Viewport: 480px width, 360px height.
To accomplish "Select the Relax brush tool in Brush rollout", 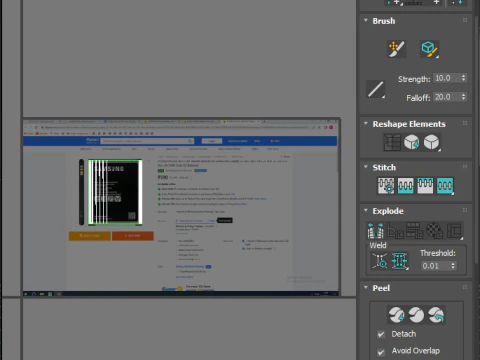I will 429,49.
